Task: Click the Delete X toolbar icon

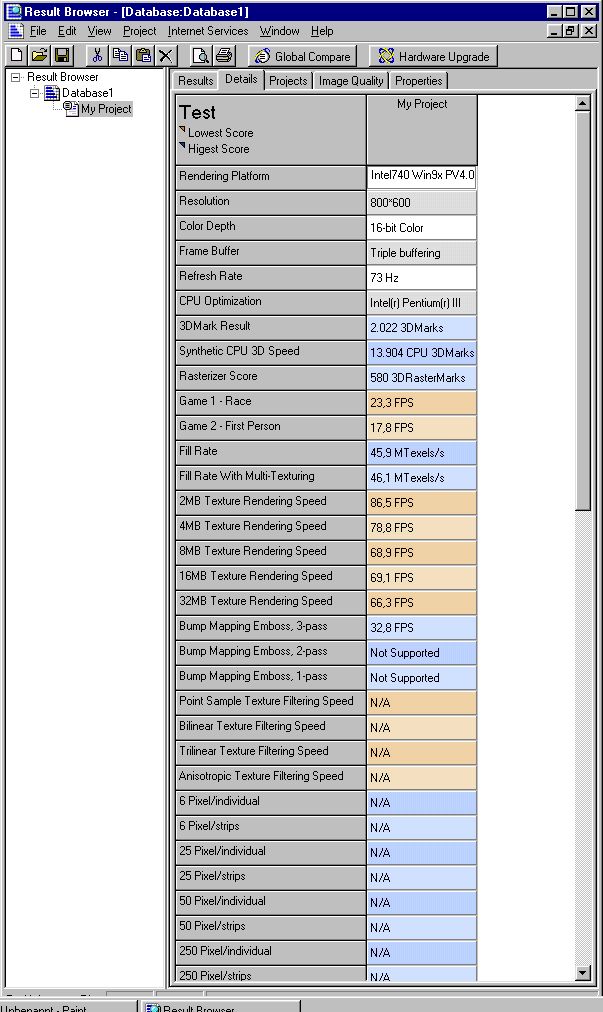Action: click(166, 56)
